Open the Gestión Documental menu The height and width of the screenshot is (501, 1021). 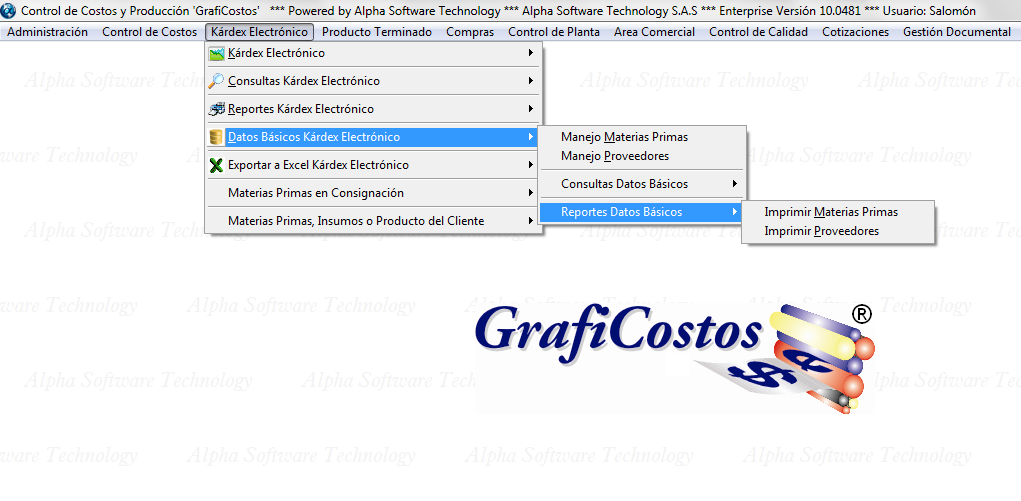coord(956,32)
